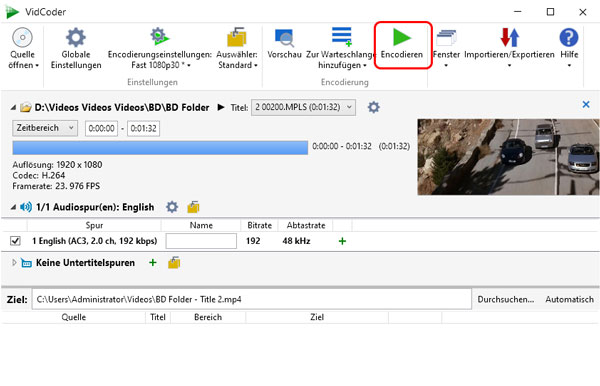
Task: Open the Zeitbereich range type dropdown
Action: click(45, 128)
